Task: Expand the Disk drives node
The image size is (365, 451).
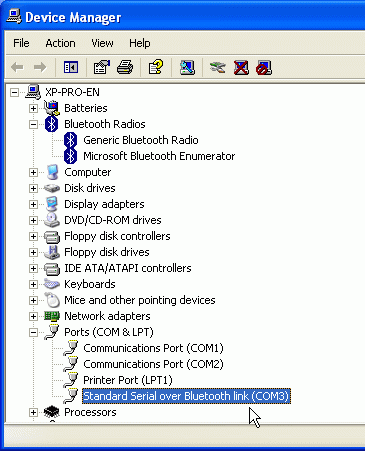Action: coord(33,188)
